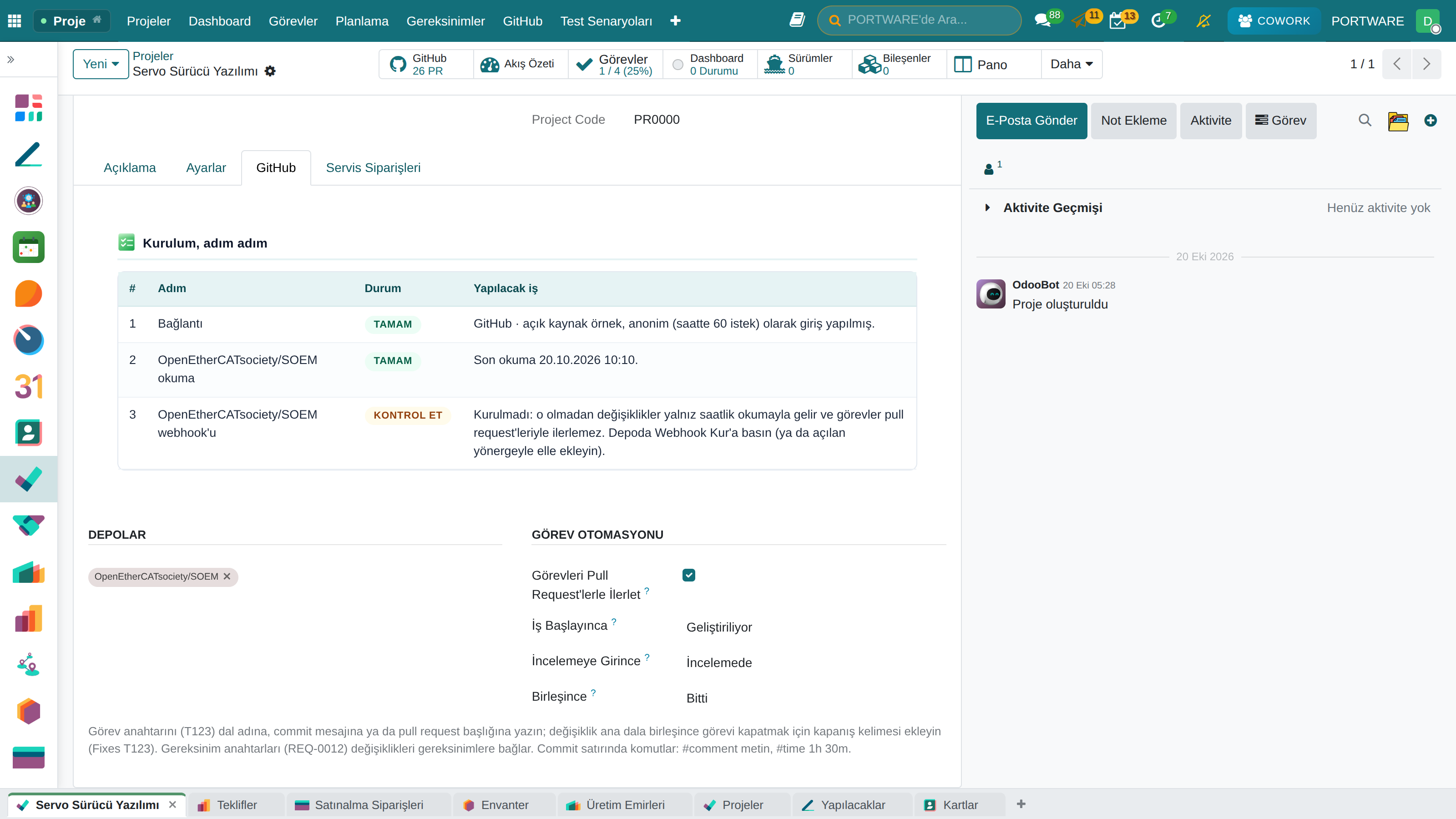Open the manufacturing factory app in sidebar

click(28, 572)
